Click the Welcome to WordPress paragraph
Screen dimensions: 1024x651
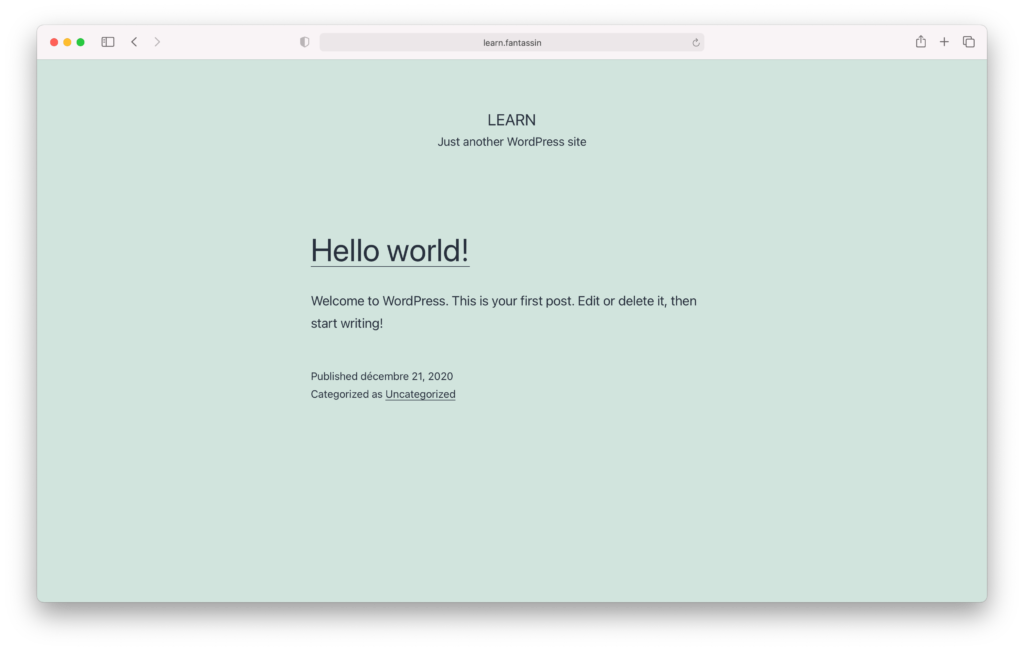504,312
